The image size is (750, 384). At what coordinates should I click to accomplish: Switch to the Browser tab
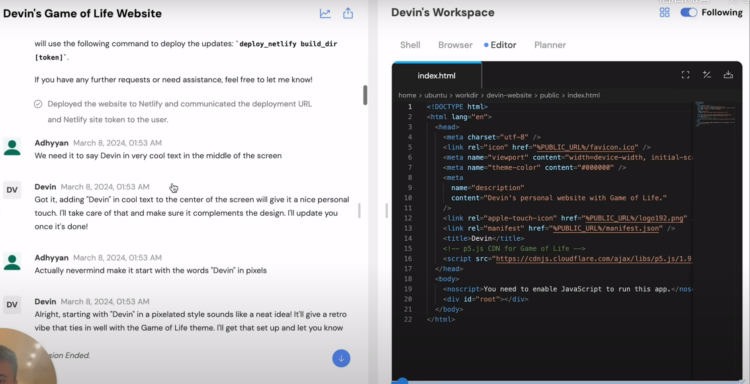coord(455,45)
